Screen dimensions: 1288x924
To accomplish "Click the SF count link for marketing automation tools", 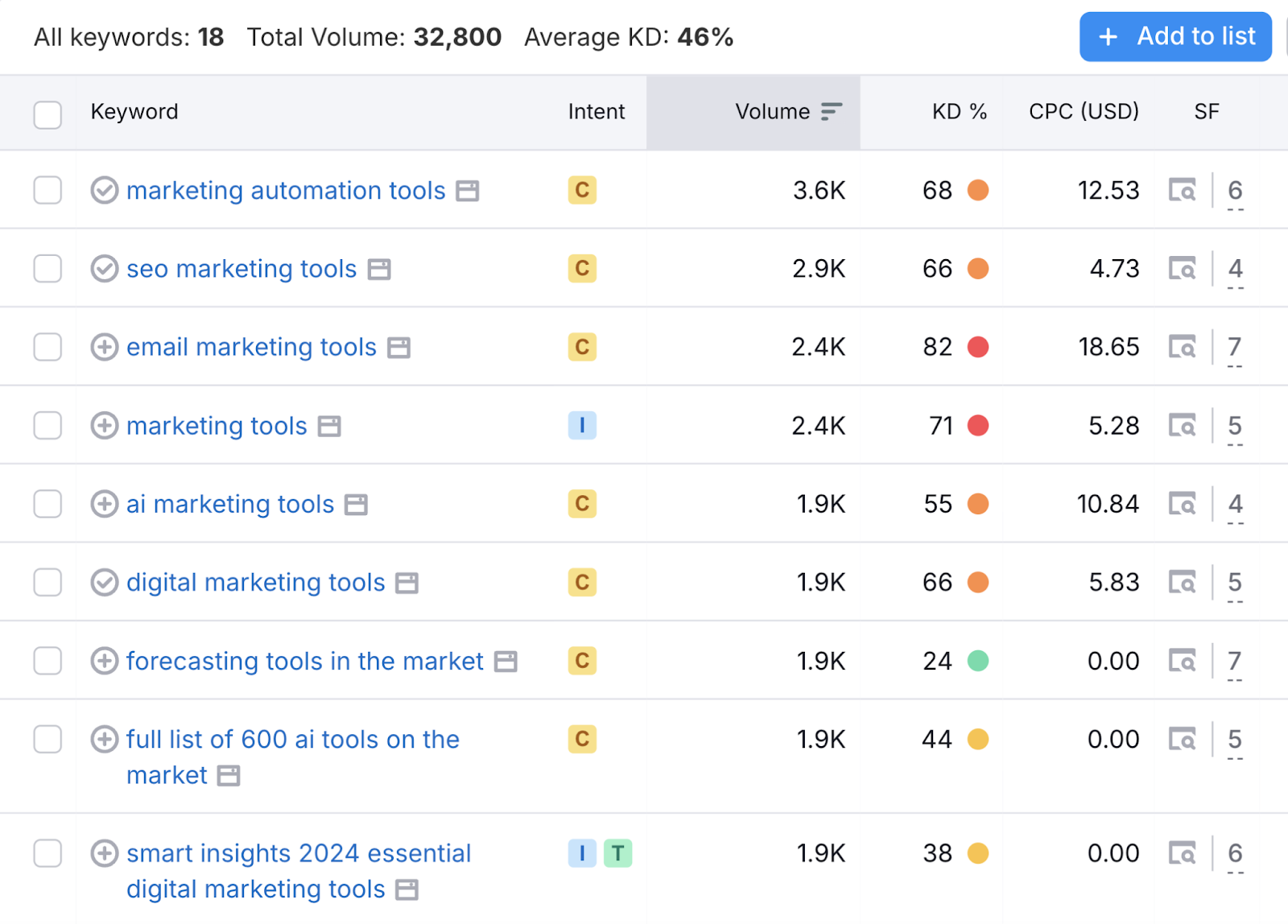I will [1235, 190].
